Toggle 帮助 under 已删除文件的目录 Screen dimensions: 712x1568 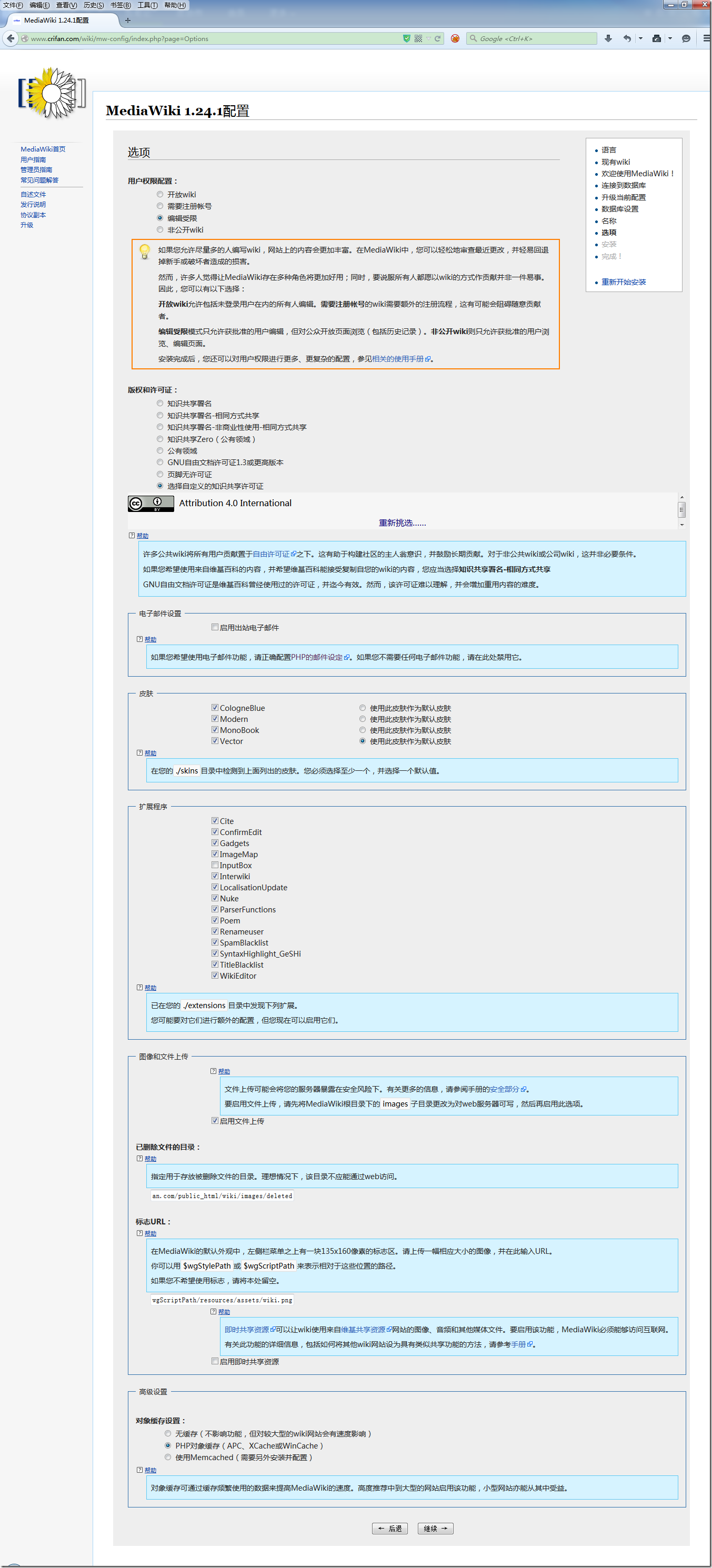151,1158
